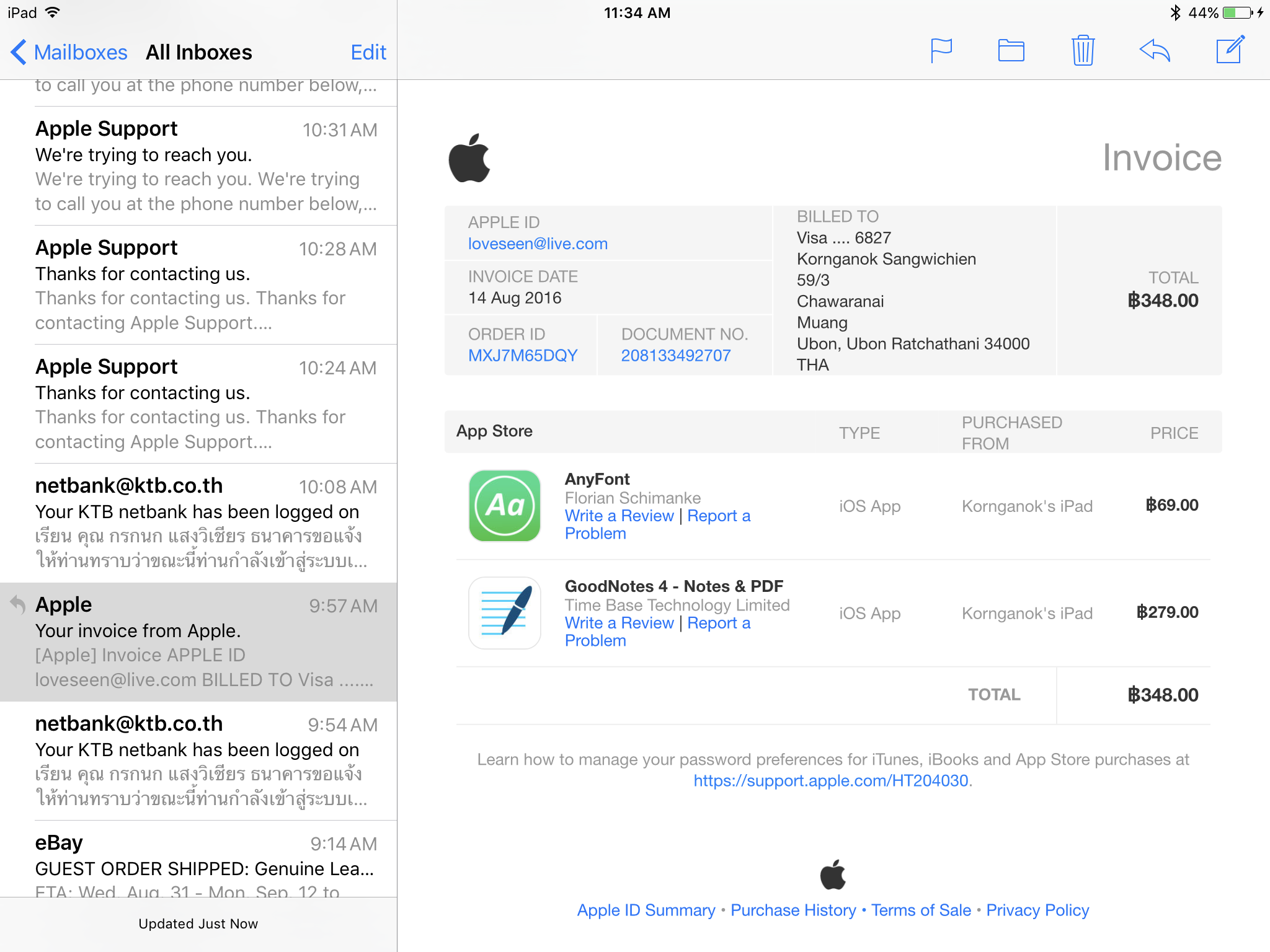Tap the AnyFont app title

pyautogui.click(x=597, y=479)
